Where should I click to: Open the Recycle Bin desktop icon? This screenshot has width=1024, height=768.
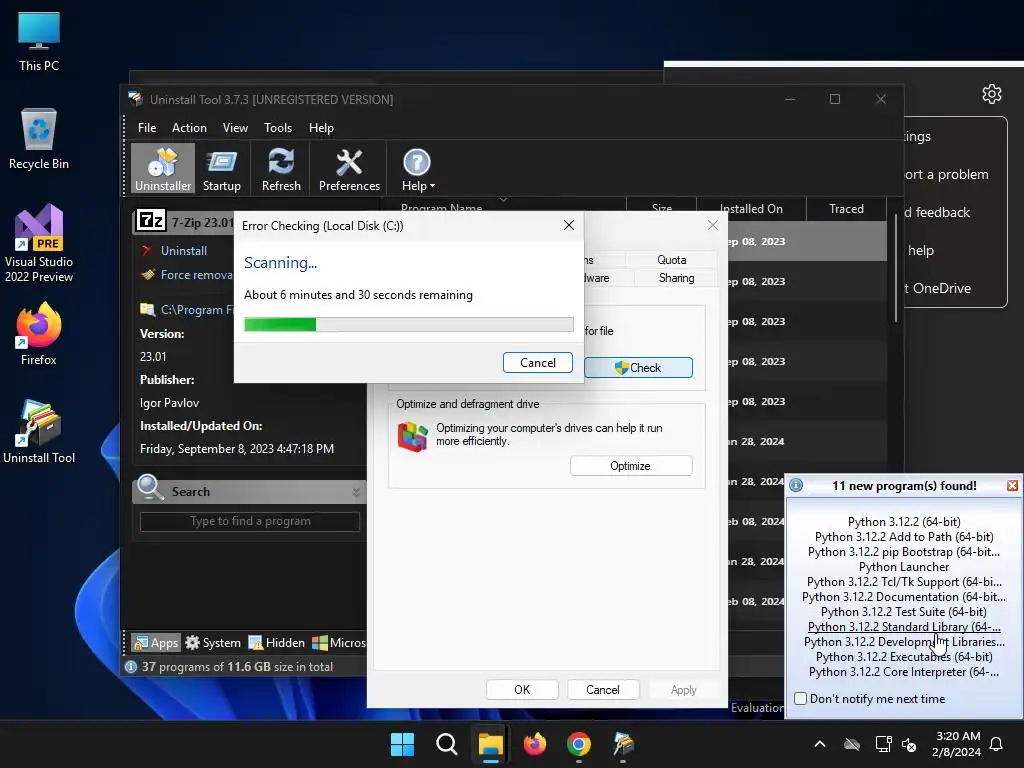point(39,139)
